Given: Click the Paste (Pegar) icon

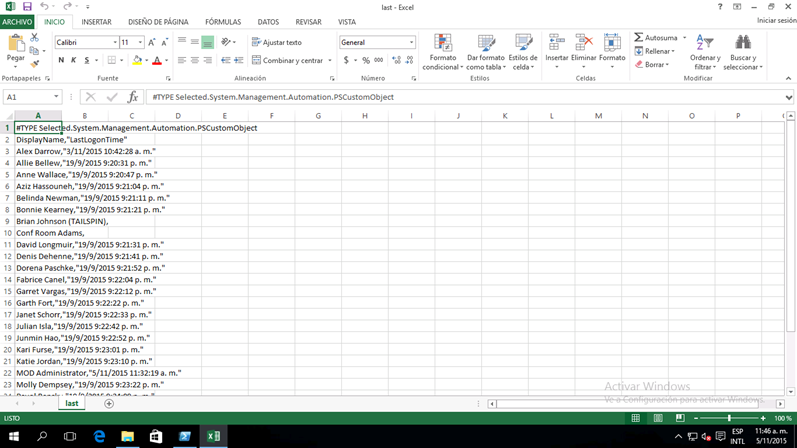Looking at the screenshot, I should pos(16,44).
